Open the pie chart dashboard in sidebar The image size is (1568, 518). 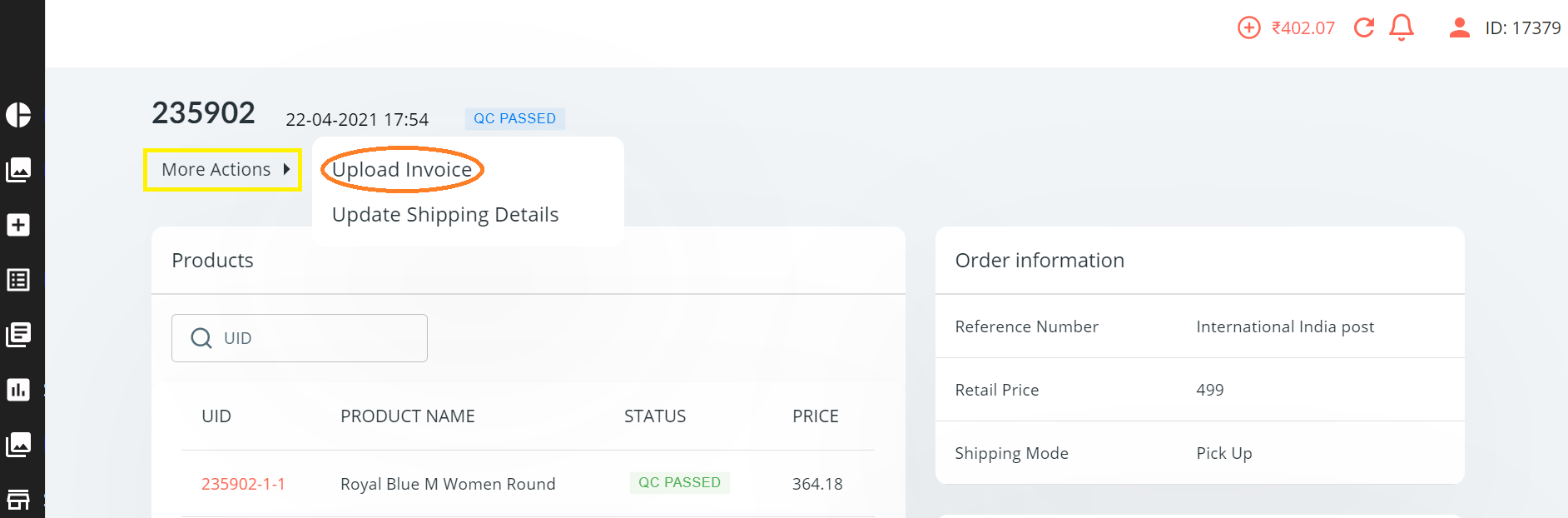tap(18, 115)
